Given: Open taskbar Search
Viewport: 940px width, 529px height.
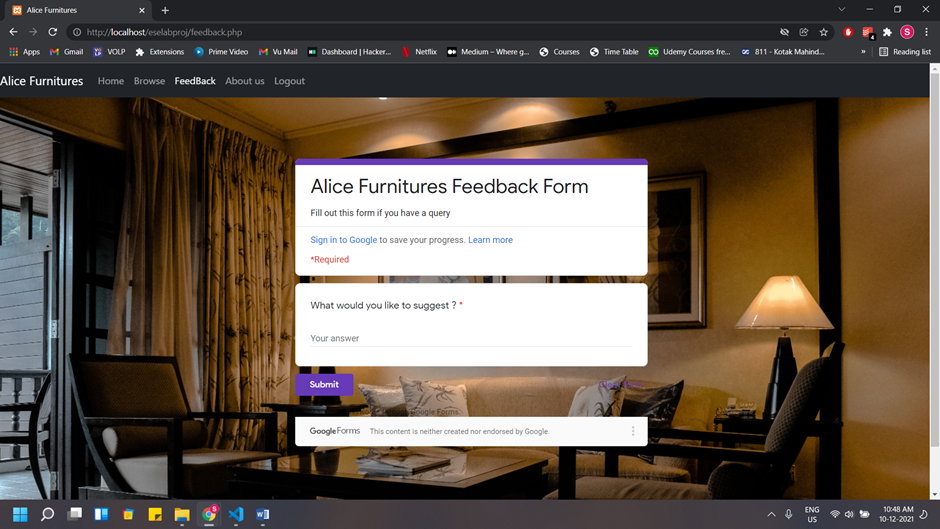Looking at the screenshot, I should click(x=47, y=515).
